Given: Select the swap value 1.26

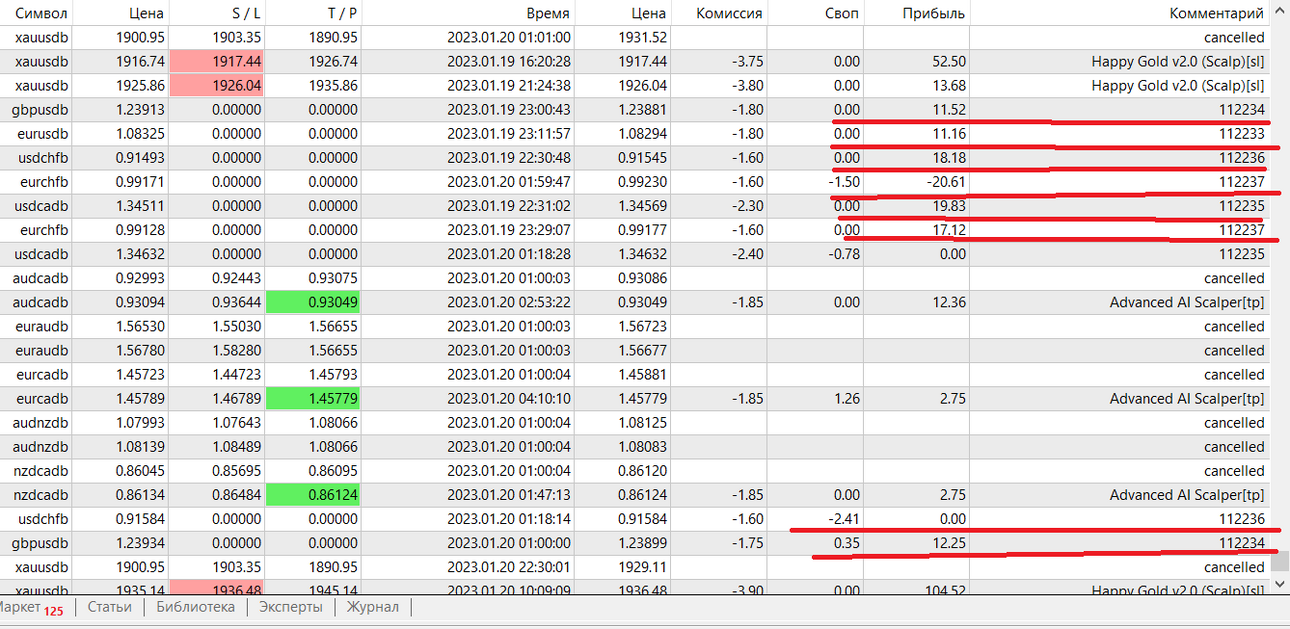Looking at the screenshot, I should click(x=846, y=398).
